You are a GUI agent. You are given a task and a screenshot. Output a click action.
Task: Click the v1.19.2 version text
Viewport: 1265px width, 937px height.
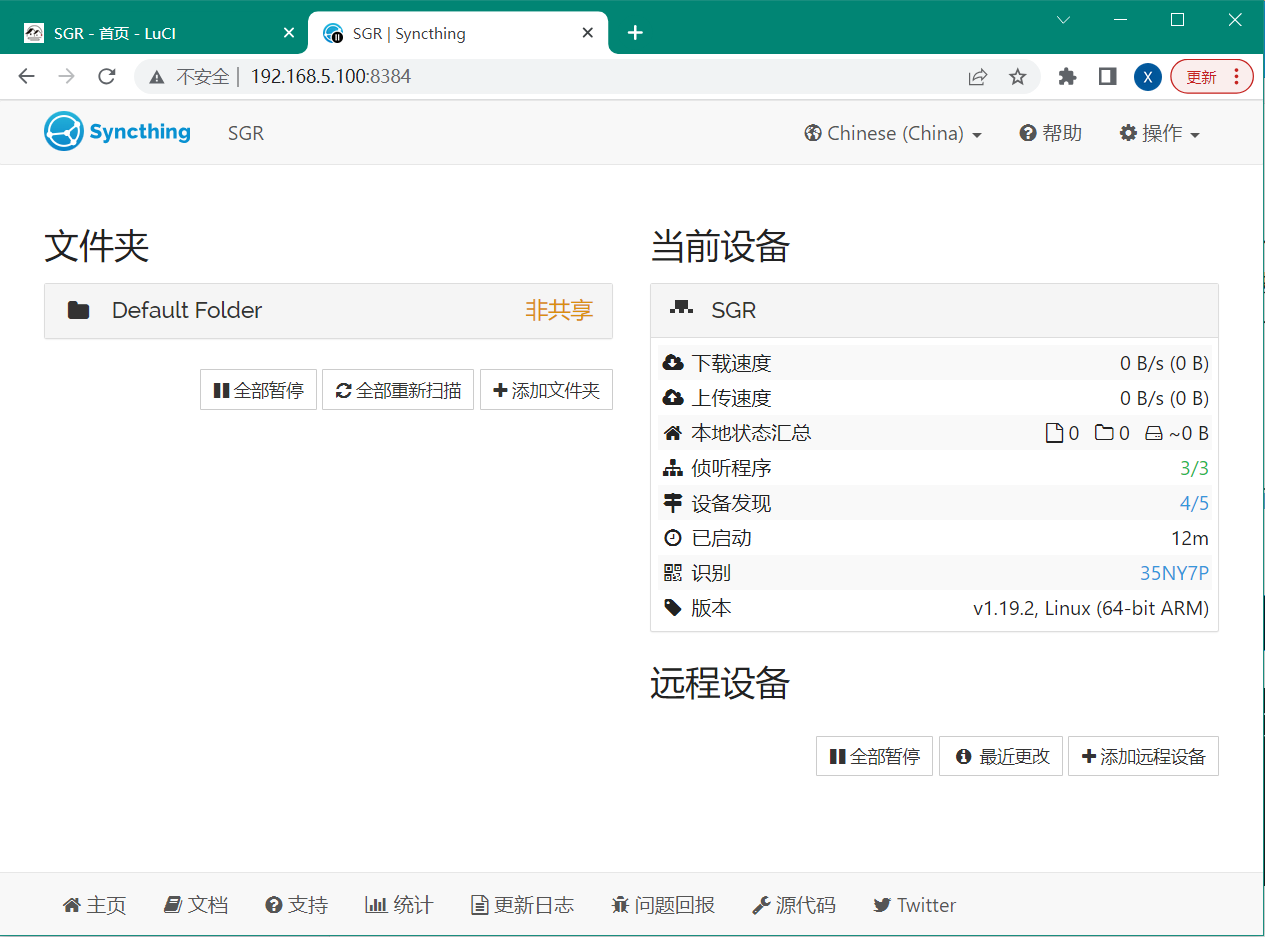[x=1091, y=608]
